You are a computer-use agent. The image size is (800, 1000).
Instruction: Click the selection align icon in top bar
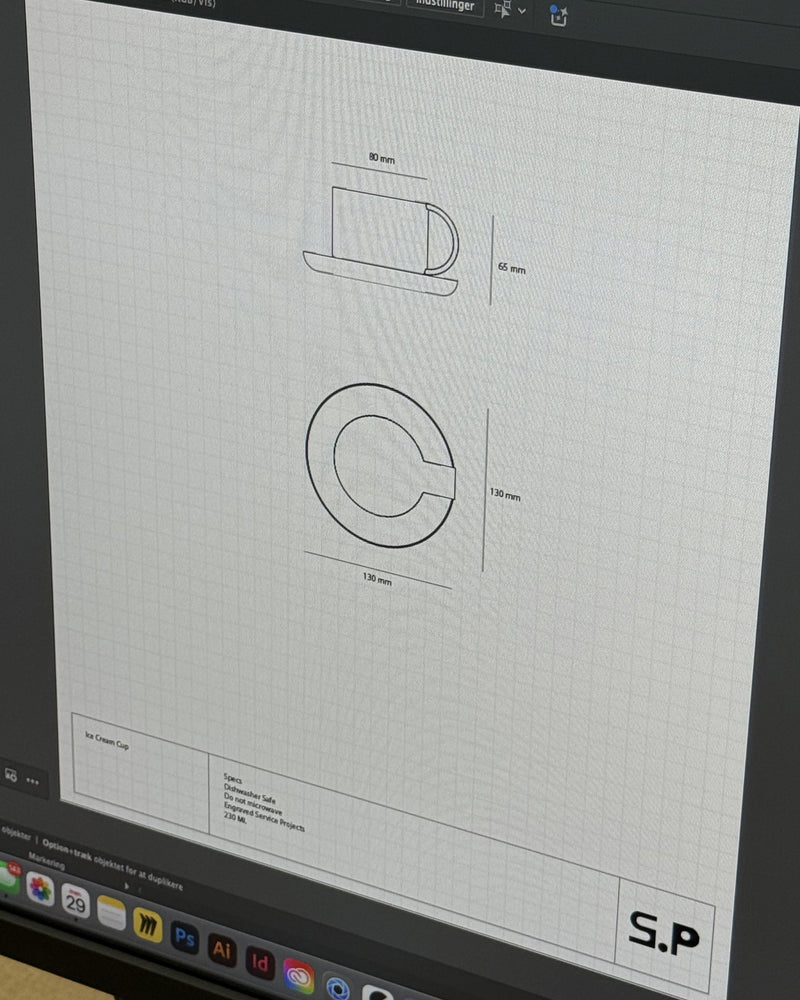tap(502, 9)
